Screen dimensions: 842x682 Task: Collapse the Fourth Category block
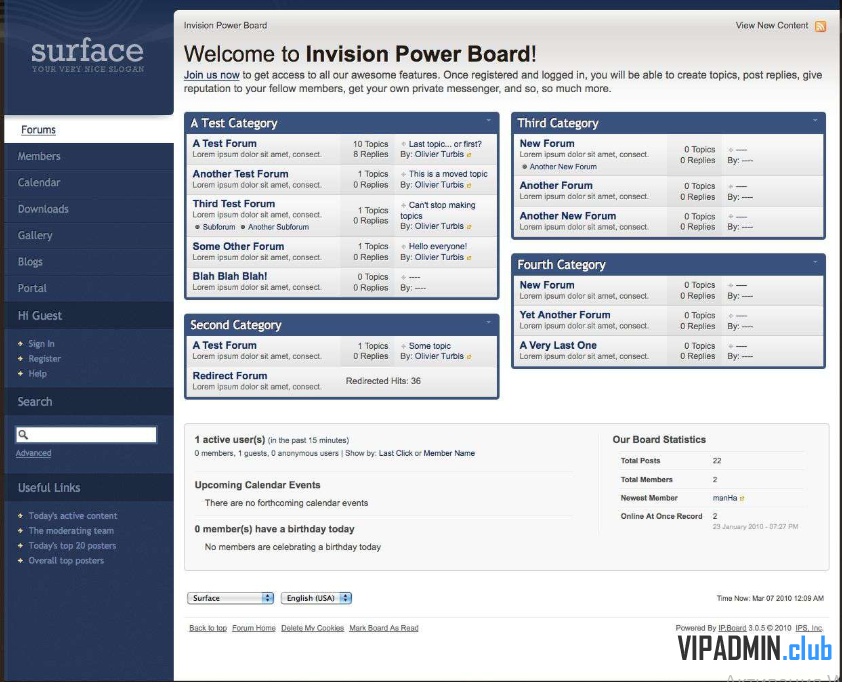coord(815,262)
